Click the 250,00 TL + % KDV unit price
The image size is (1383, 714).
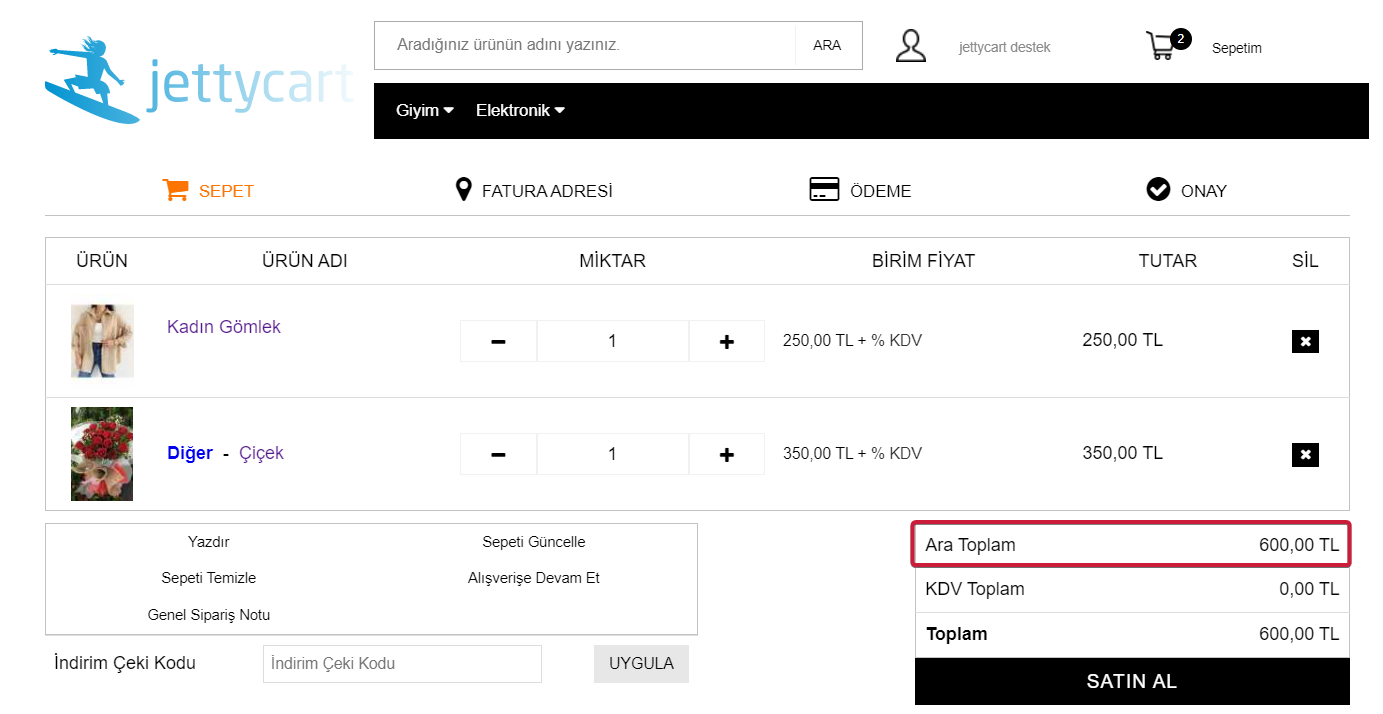(x=852, y=341)
